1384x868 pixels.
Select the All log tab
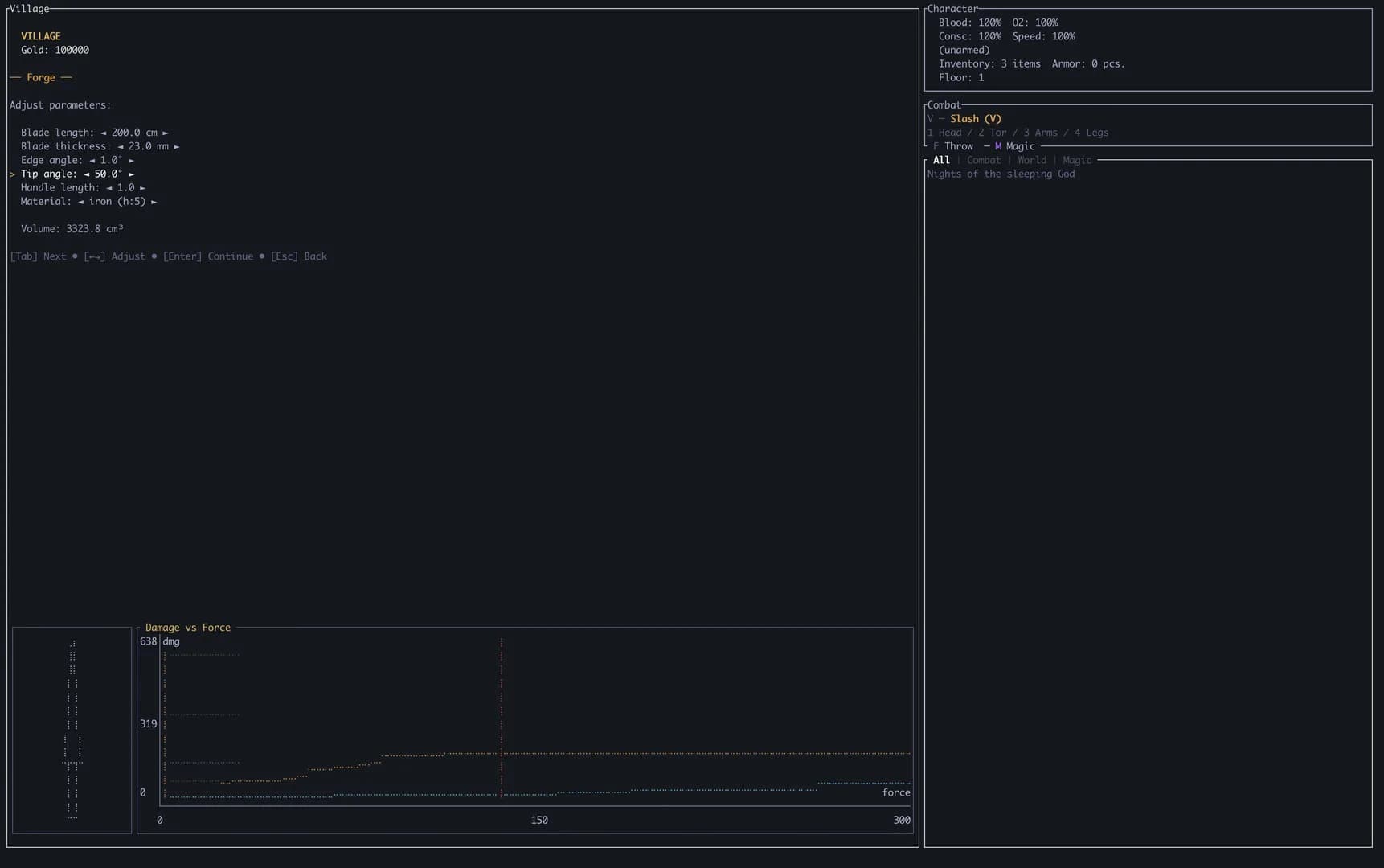tap(941, 160)
